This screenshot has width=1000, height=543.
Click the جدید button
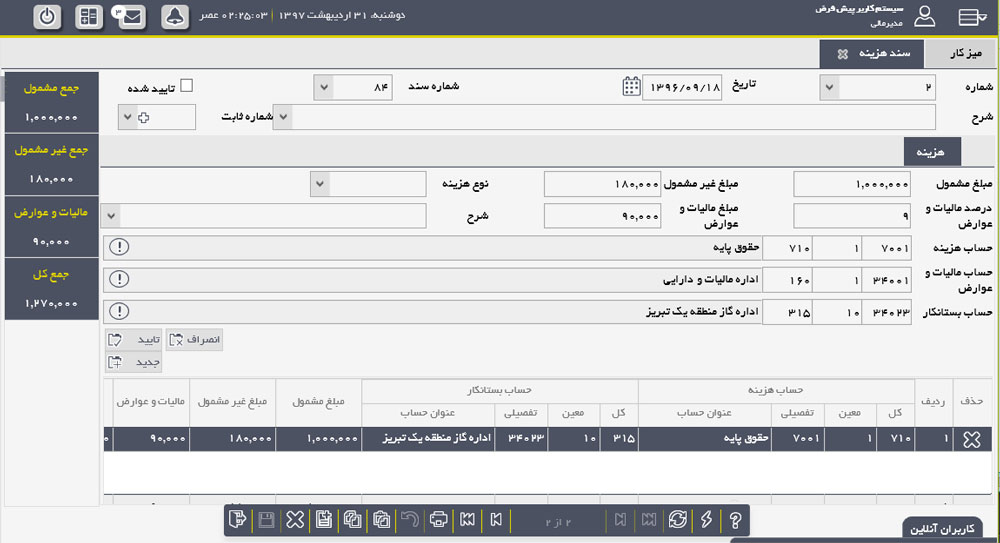135,362
